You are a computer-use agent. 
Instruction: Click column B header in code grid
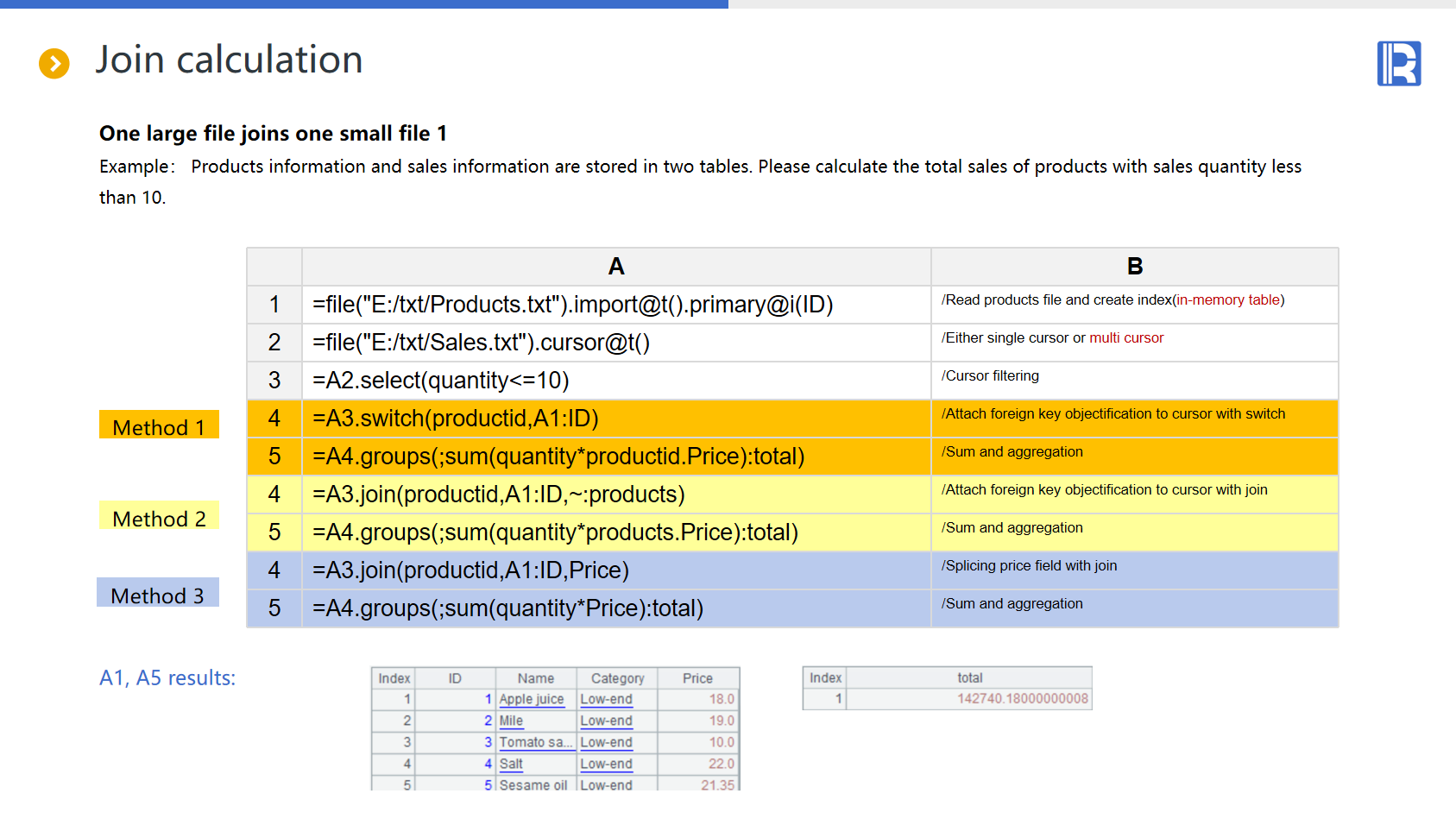click(x=1134, y=267)
